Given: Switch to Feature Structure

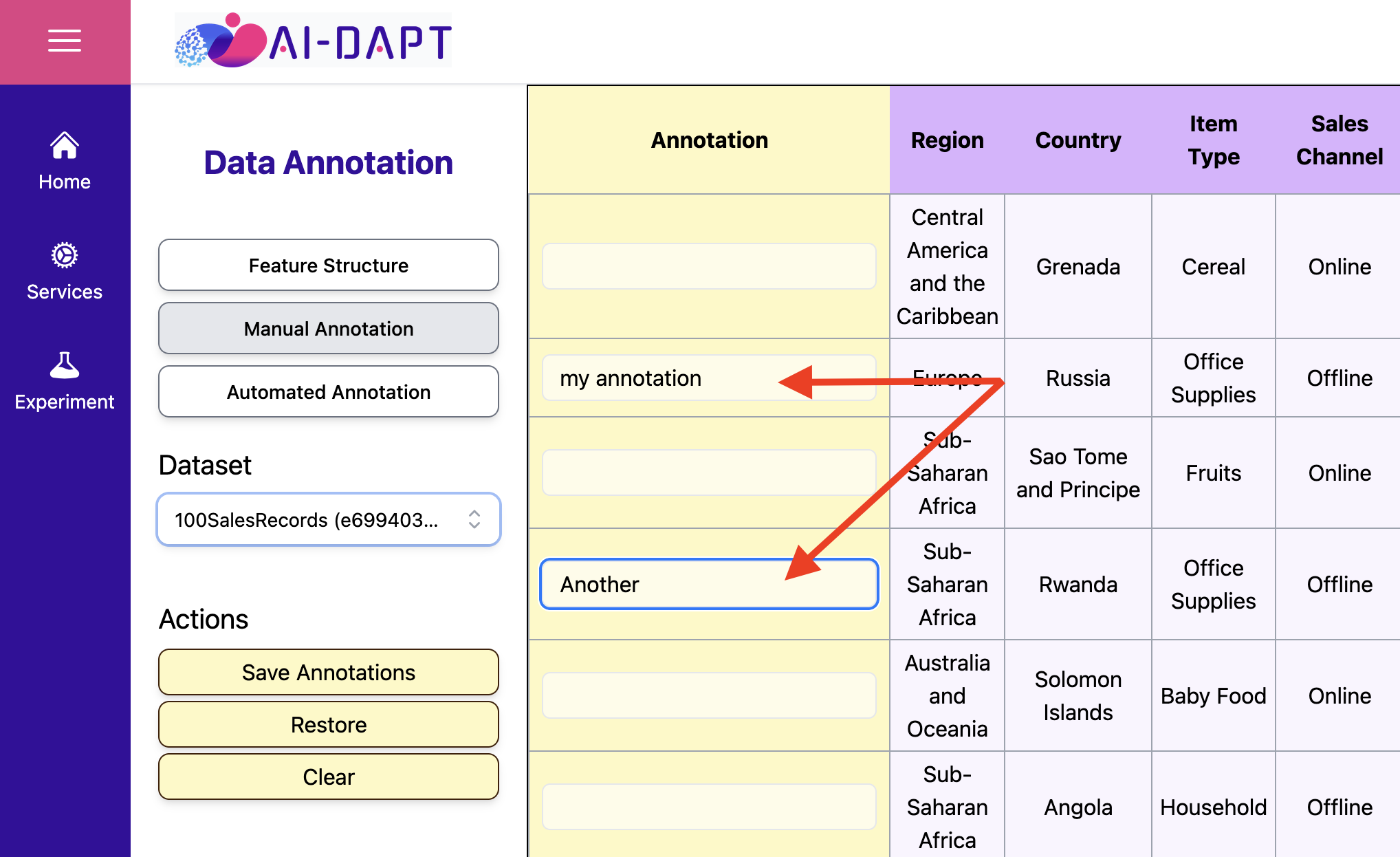Looking at the screenshot, I should coord(329,265).
